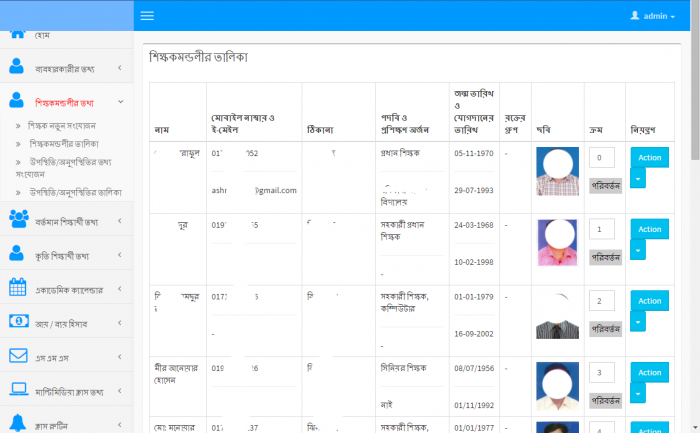The height and width of the screenshot is (433, 700).
Task: Click joining date 10-02-1998 cell
Action: [474, 262]
